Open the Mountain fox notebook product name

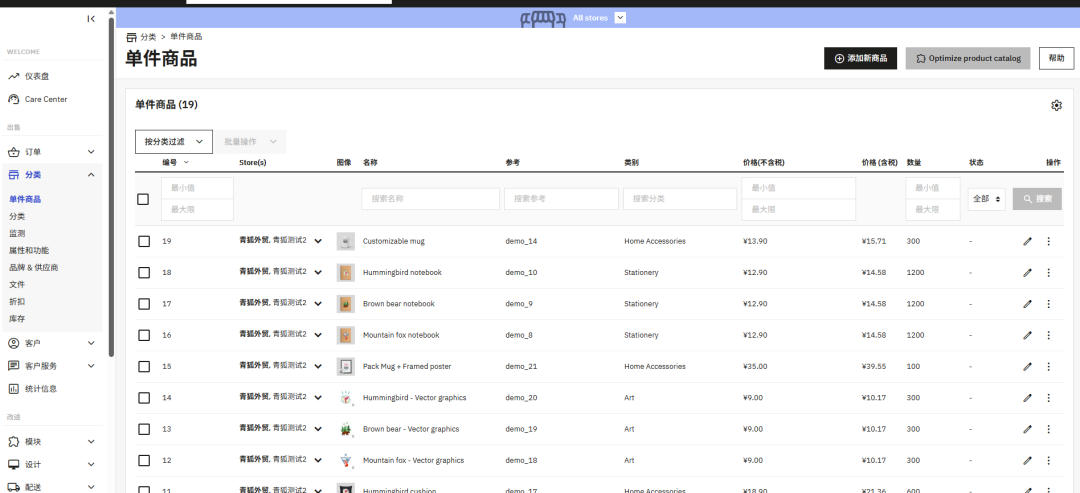(x=401, y=335)
